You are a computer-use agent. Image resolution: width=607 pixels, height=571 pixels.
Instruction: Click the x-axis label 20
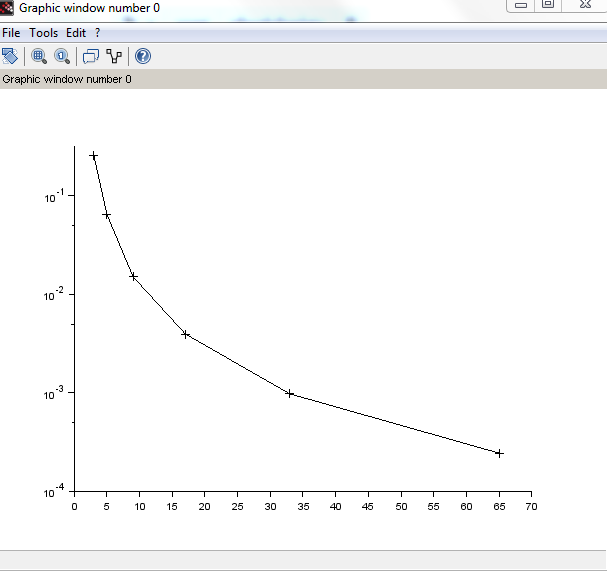(x=204, y=506)
